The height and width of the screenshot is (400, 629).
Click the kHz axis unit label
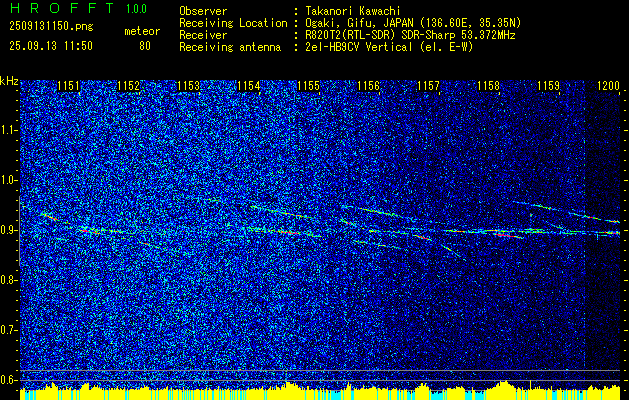pyautogui.click(x=9, y=82)
